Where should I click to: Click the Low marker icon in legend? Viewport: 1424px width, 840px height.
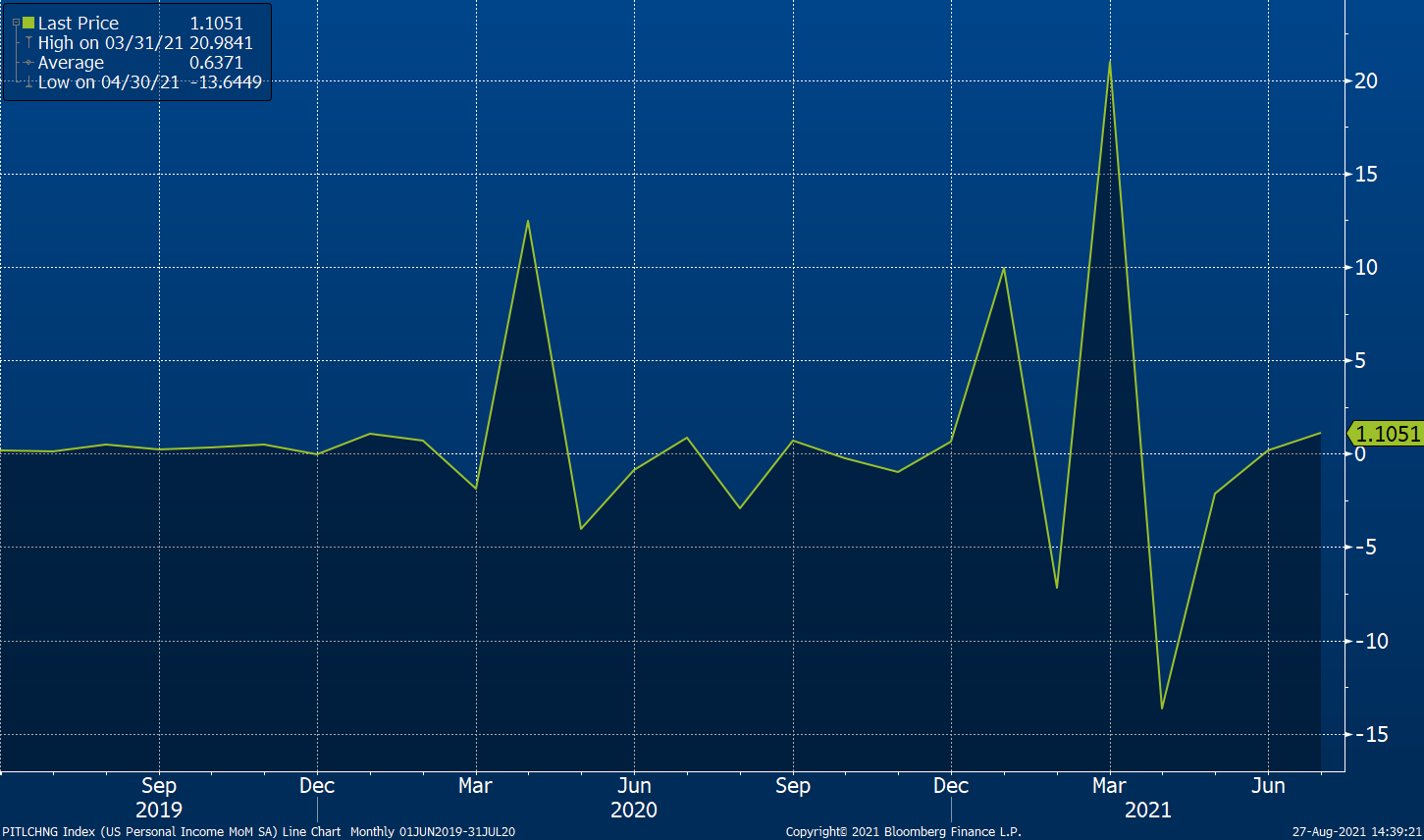click(28, 83)
